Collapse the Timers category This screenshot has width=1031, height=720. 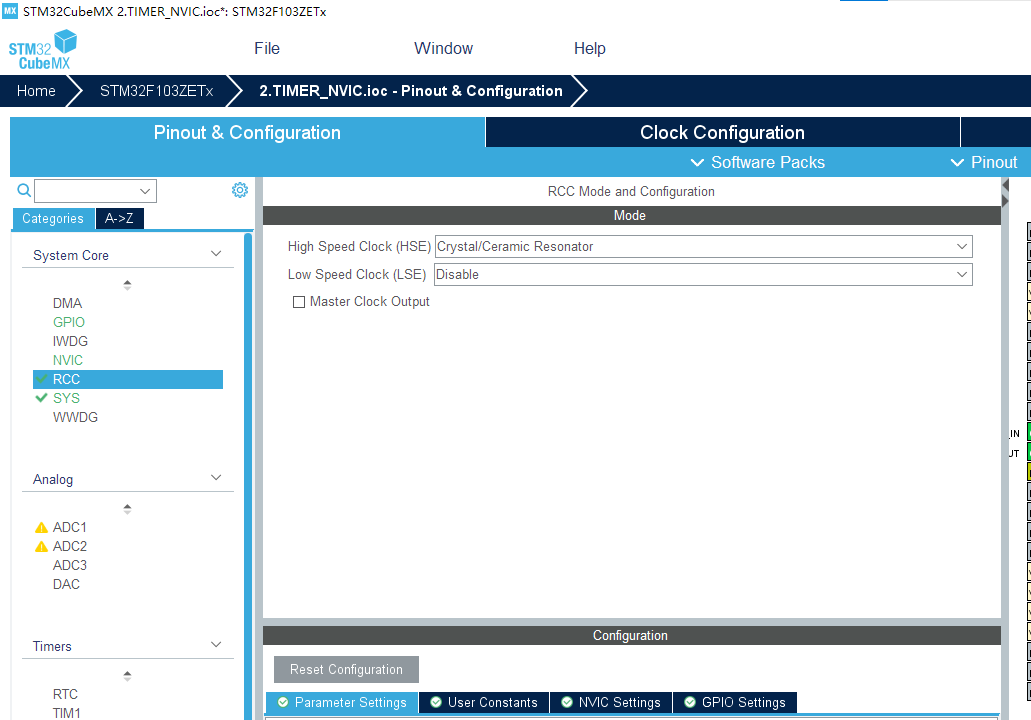[216, 645]
